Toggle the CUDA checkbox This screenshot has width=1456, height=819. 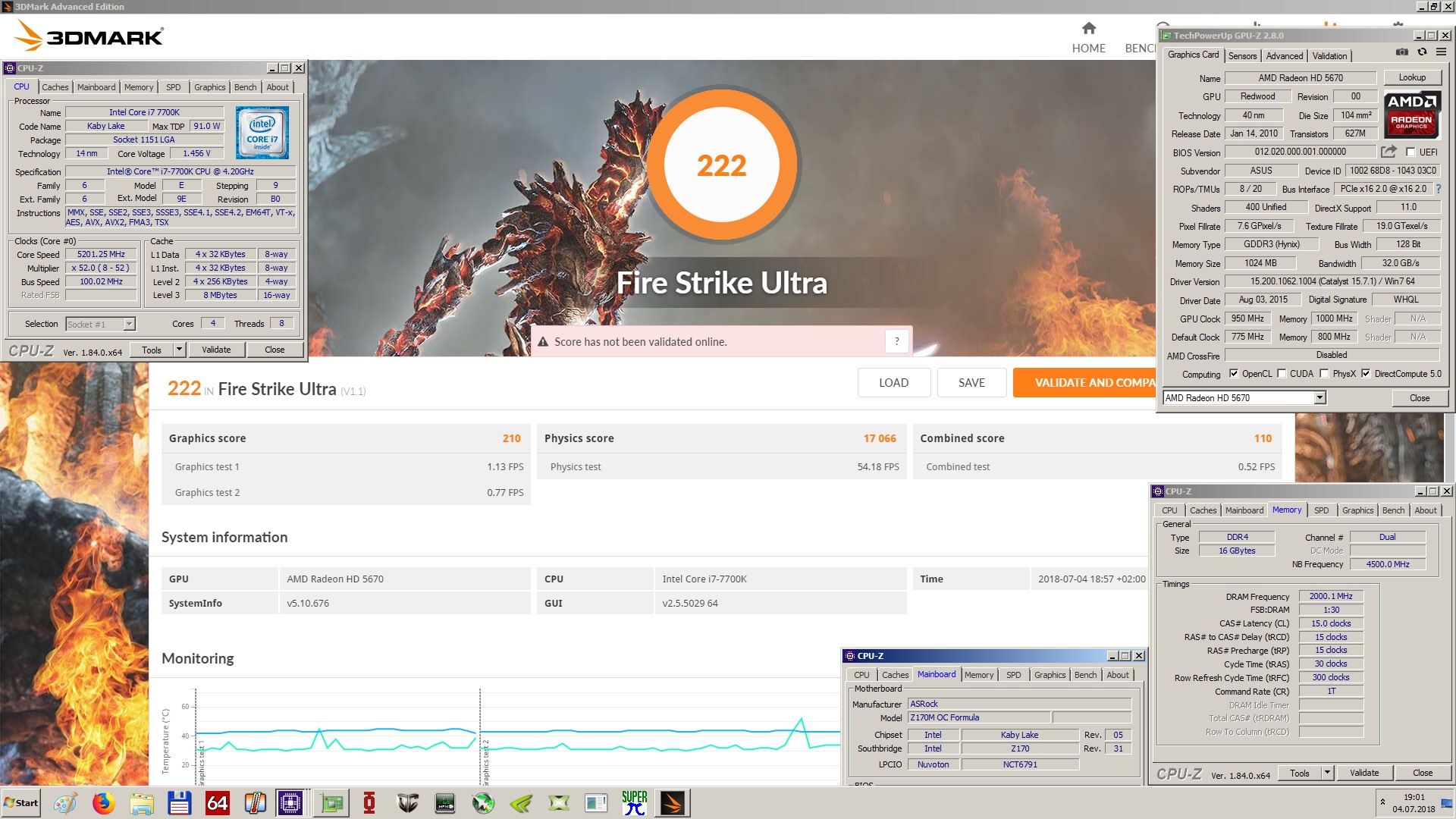[1282, 373]
